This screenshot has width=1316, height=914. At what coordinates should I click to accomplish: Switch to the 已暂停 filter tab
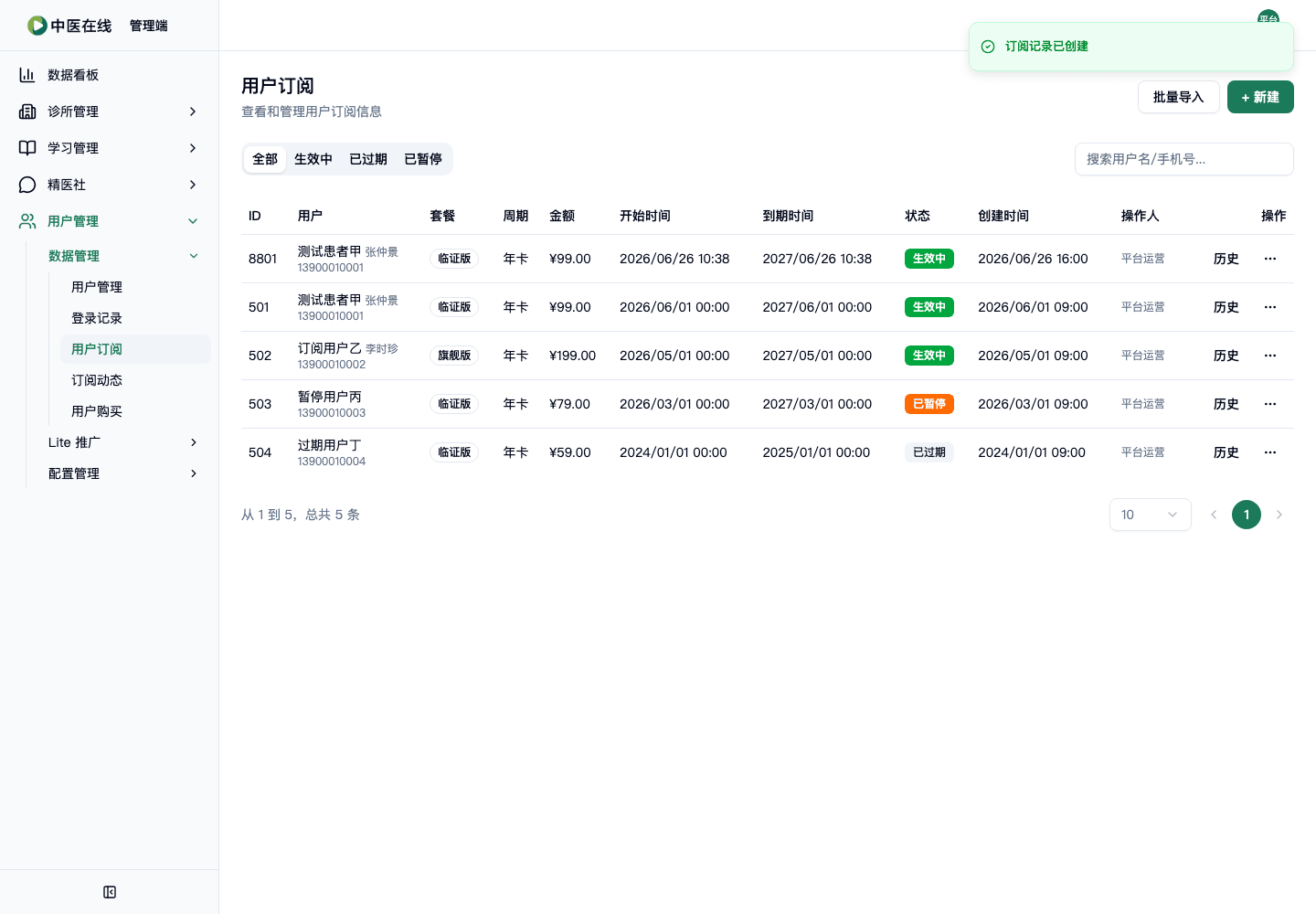(423, 159)
